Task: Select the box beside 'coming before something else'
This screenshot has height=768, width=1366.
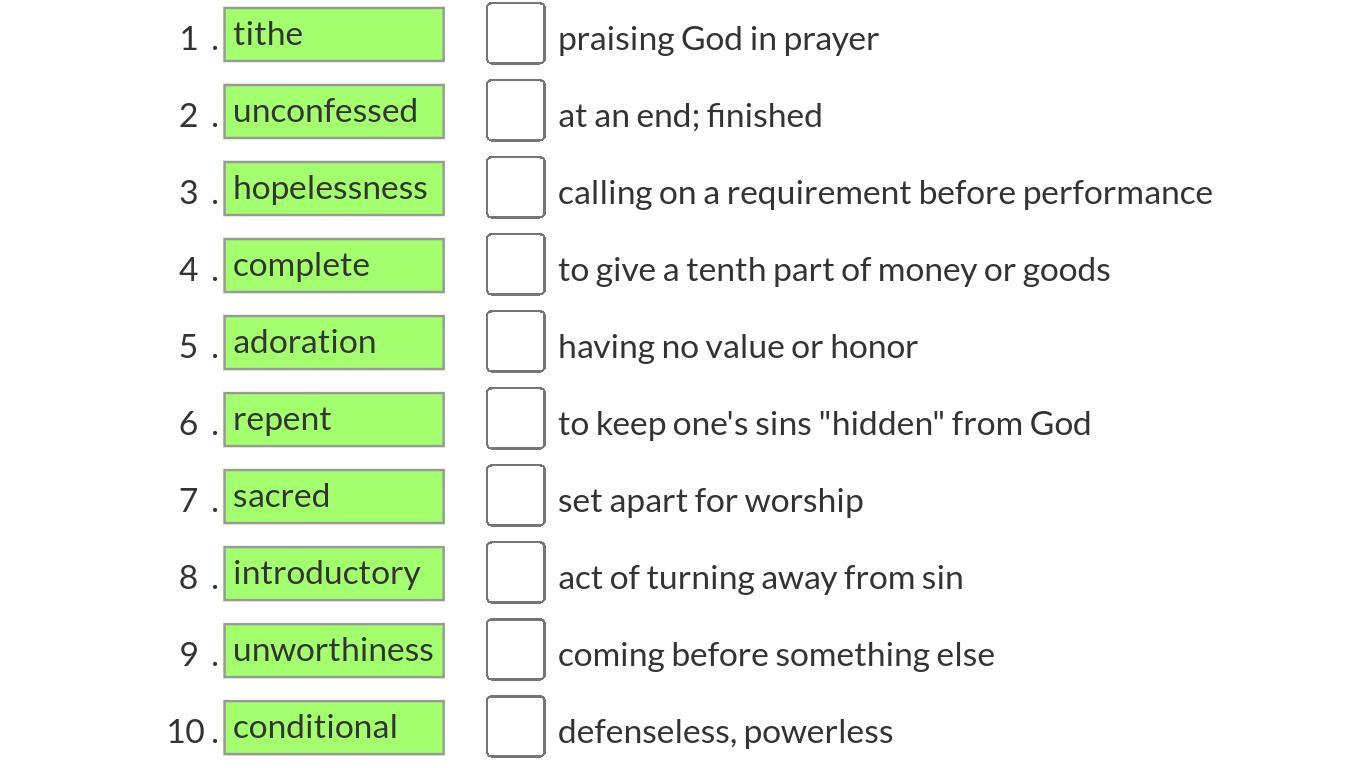Action: tap(516, 650)
